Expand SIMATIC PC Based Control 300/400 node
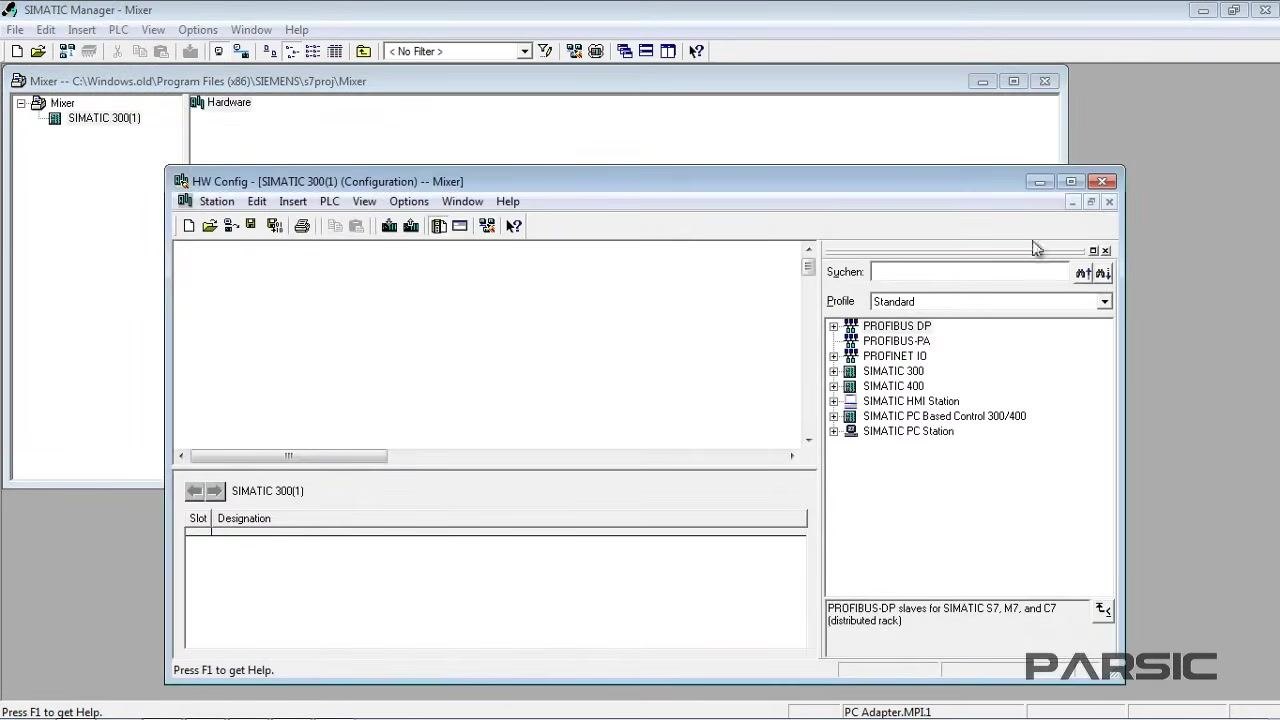This screenshot has width=1280, height=720. pos(834,416)
